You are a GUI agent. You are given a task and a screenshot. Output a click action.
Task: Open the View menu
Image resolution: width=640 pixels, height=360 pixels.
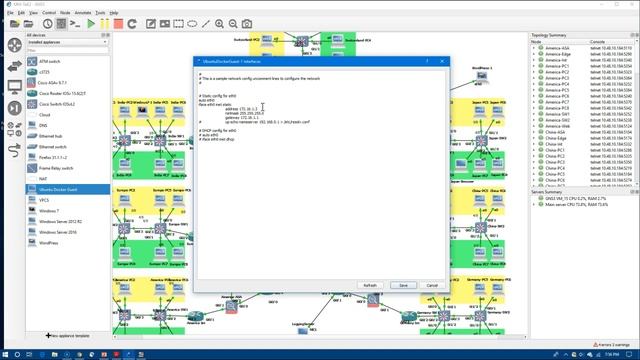[x=33, y=13]
